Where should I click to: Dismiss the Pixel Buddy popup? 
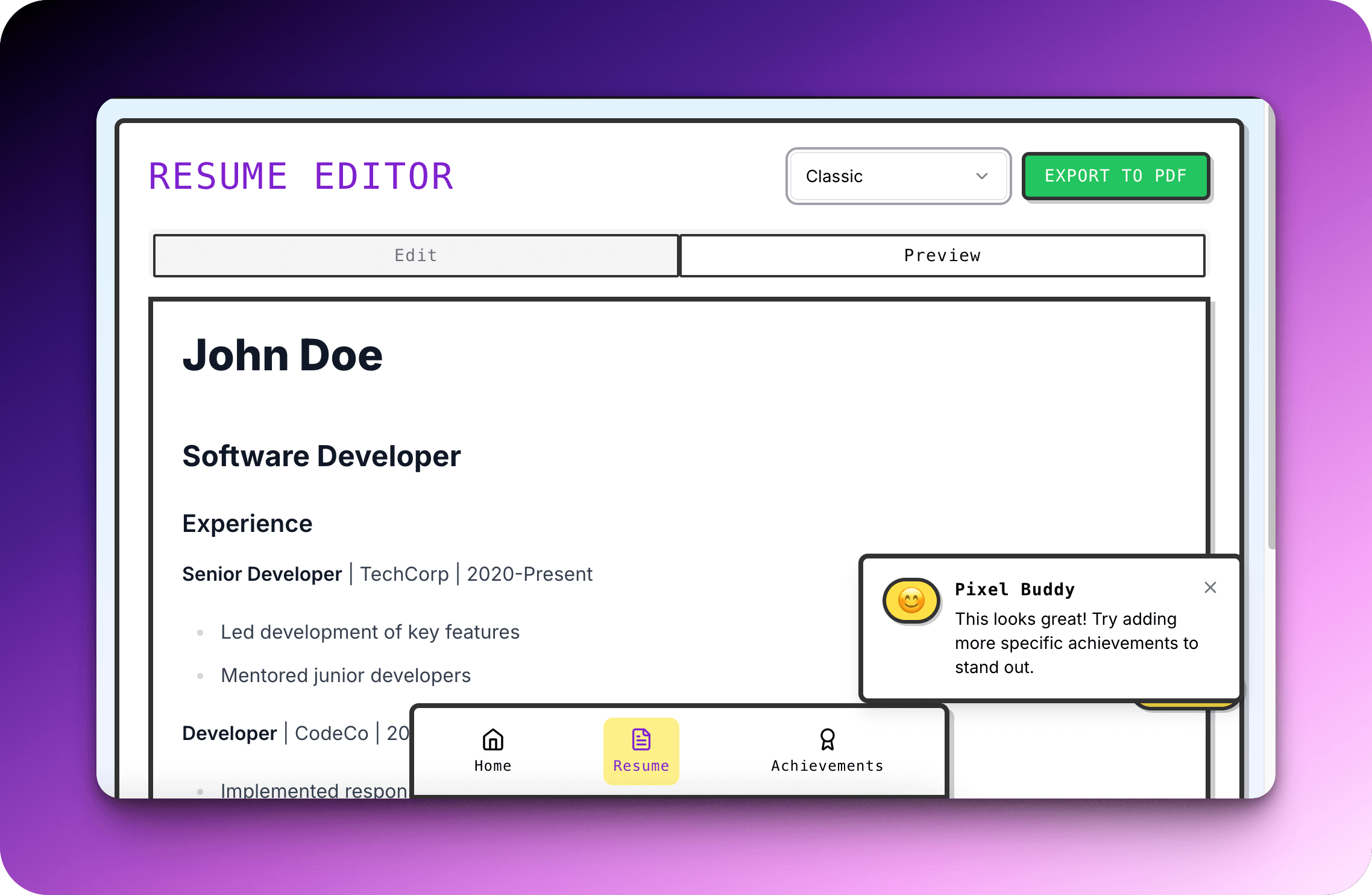(x=1210, y=587)
